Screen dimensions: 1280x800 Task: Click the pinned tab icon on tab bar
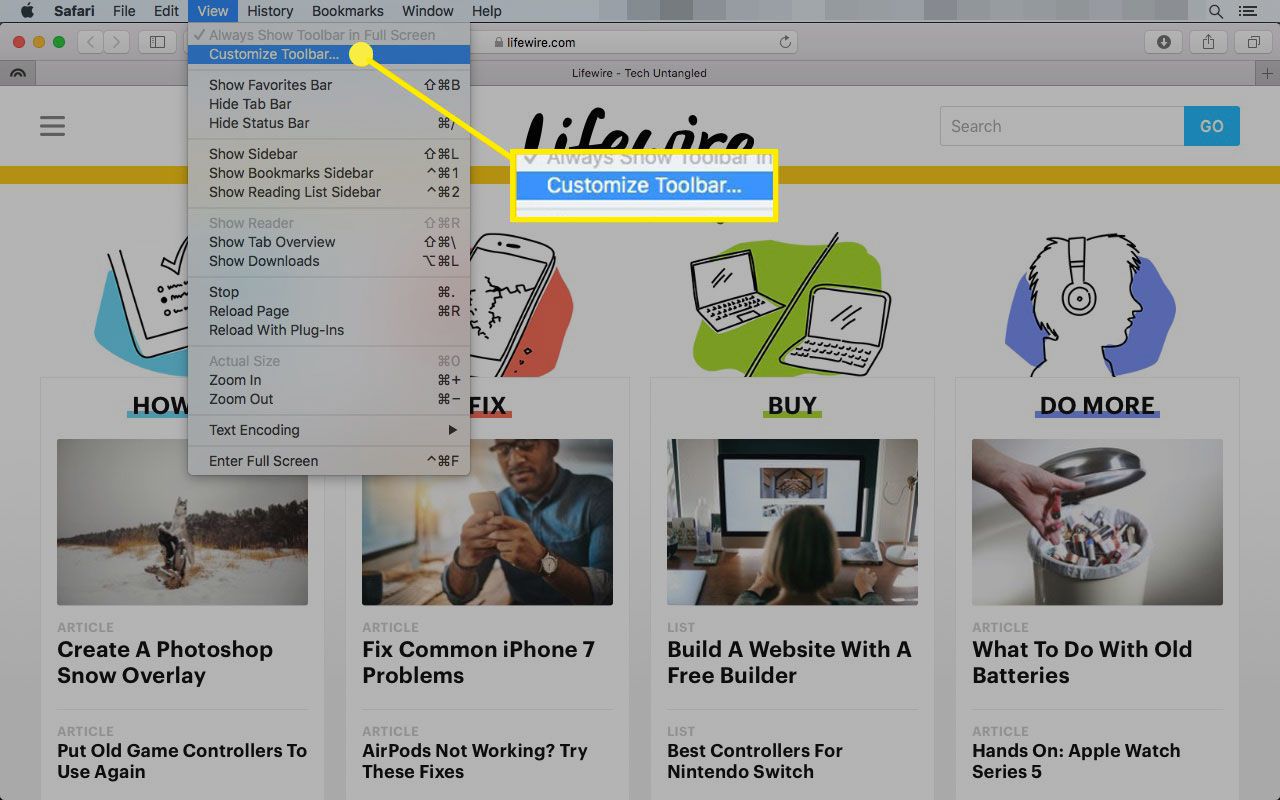click(17, 73)
